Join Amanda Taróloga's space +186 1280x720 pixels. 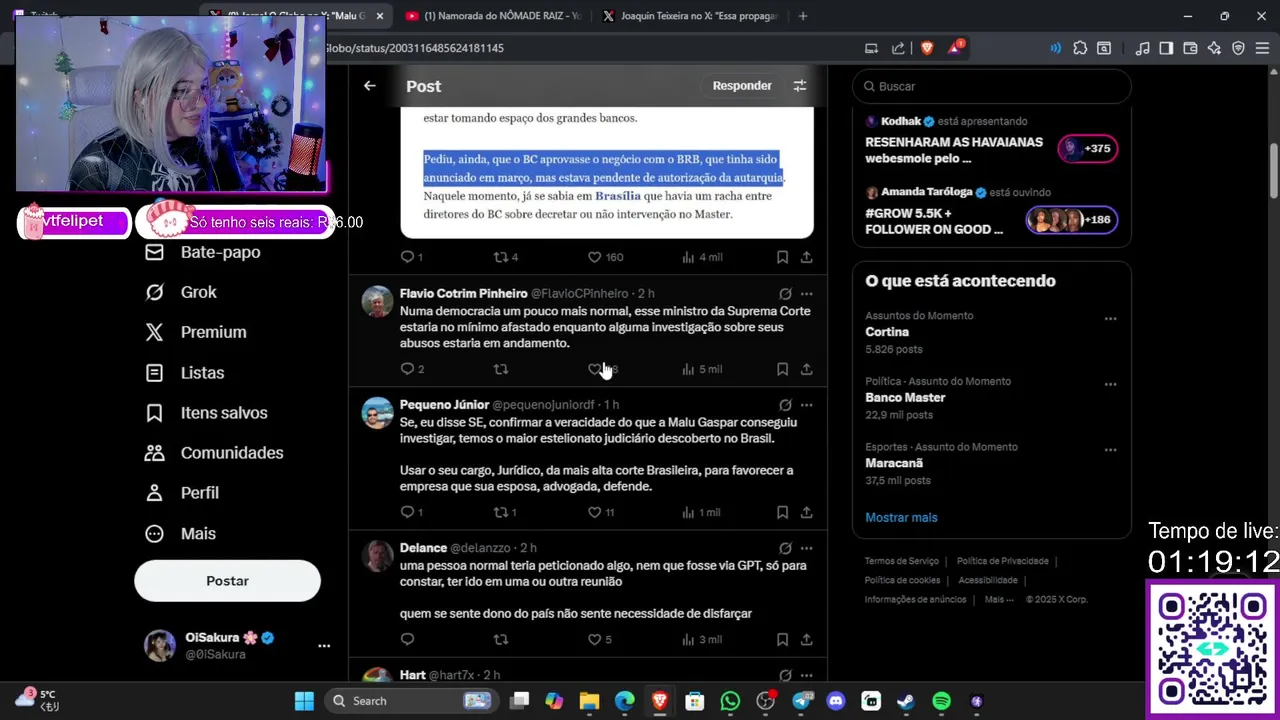tap(1072, 220)
